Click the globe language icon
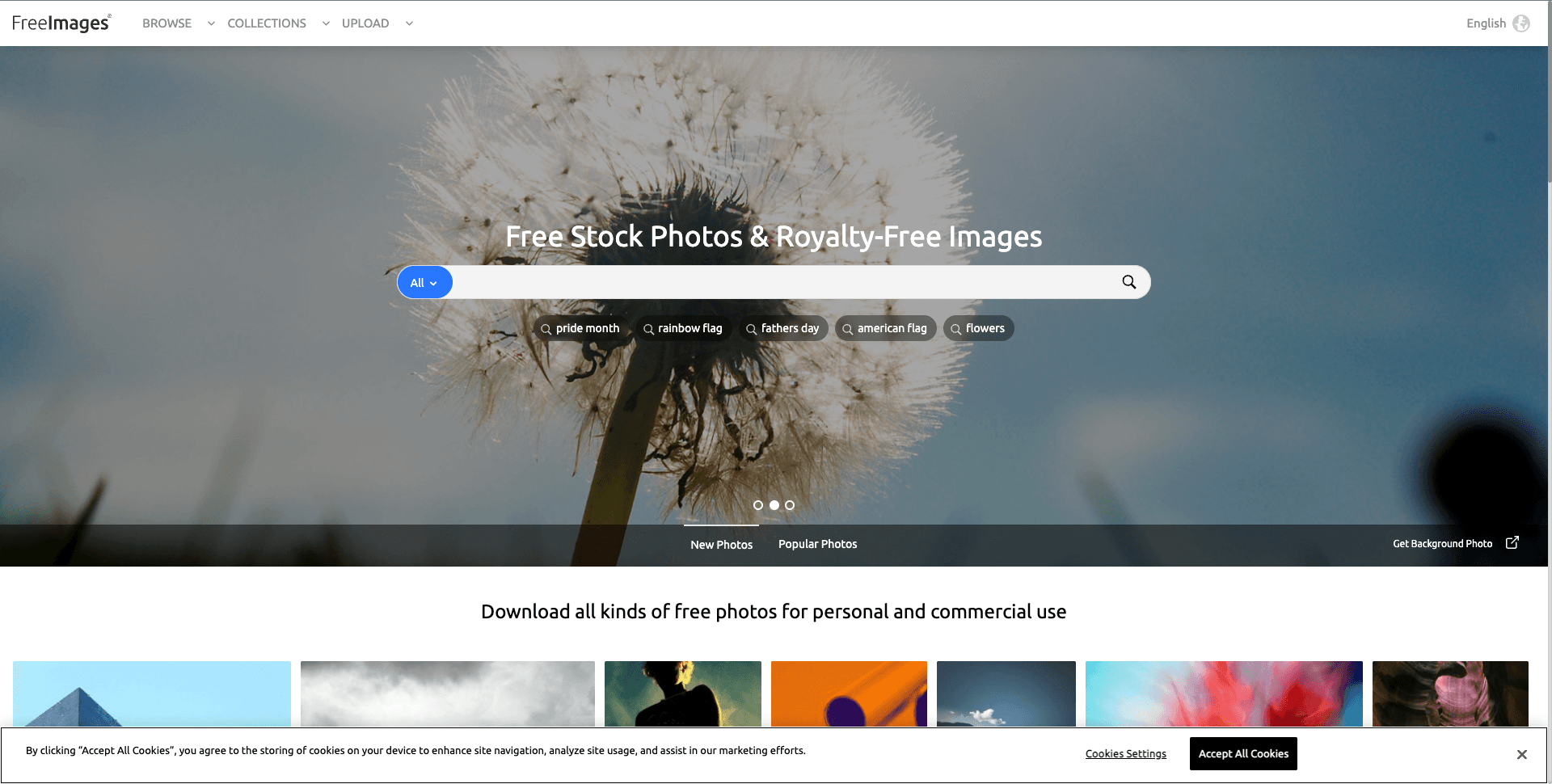 point(1521,23)
